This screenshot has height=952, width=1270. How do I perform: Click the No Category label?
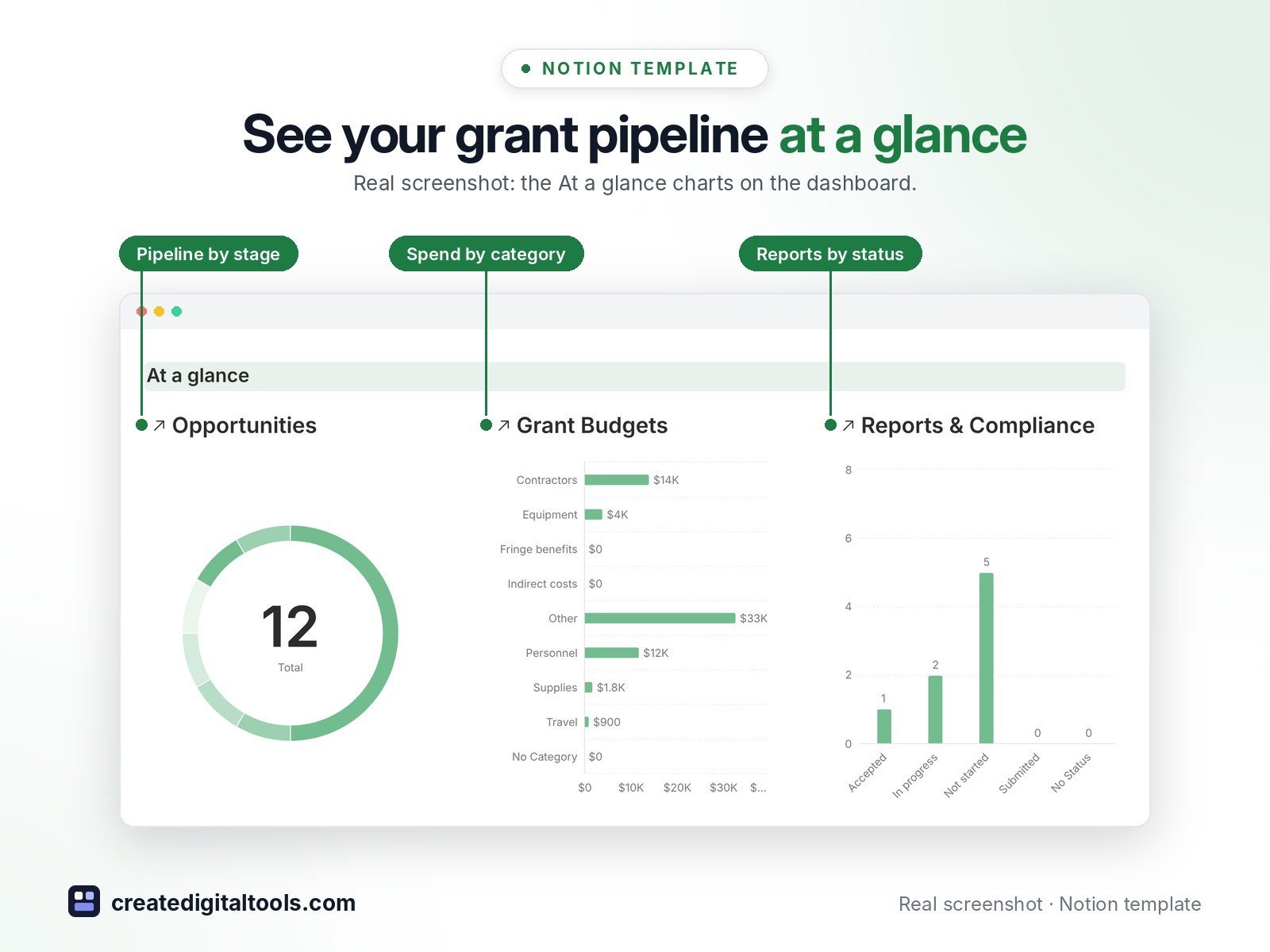click(x=545, y=757)
